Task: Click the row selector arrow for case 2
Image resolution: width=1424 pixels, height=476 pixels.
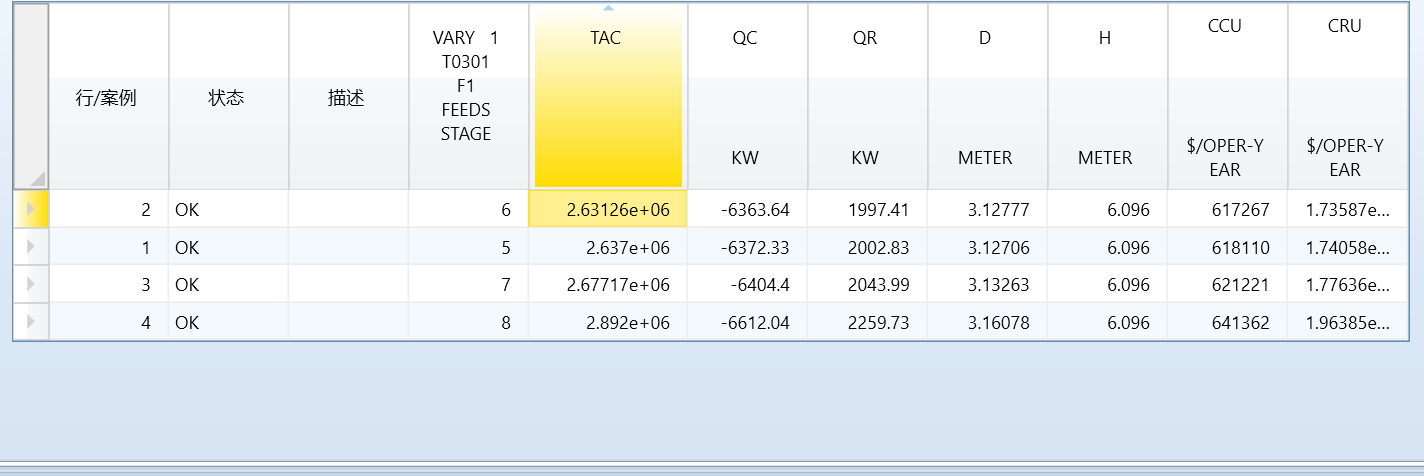Action: 30,209
